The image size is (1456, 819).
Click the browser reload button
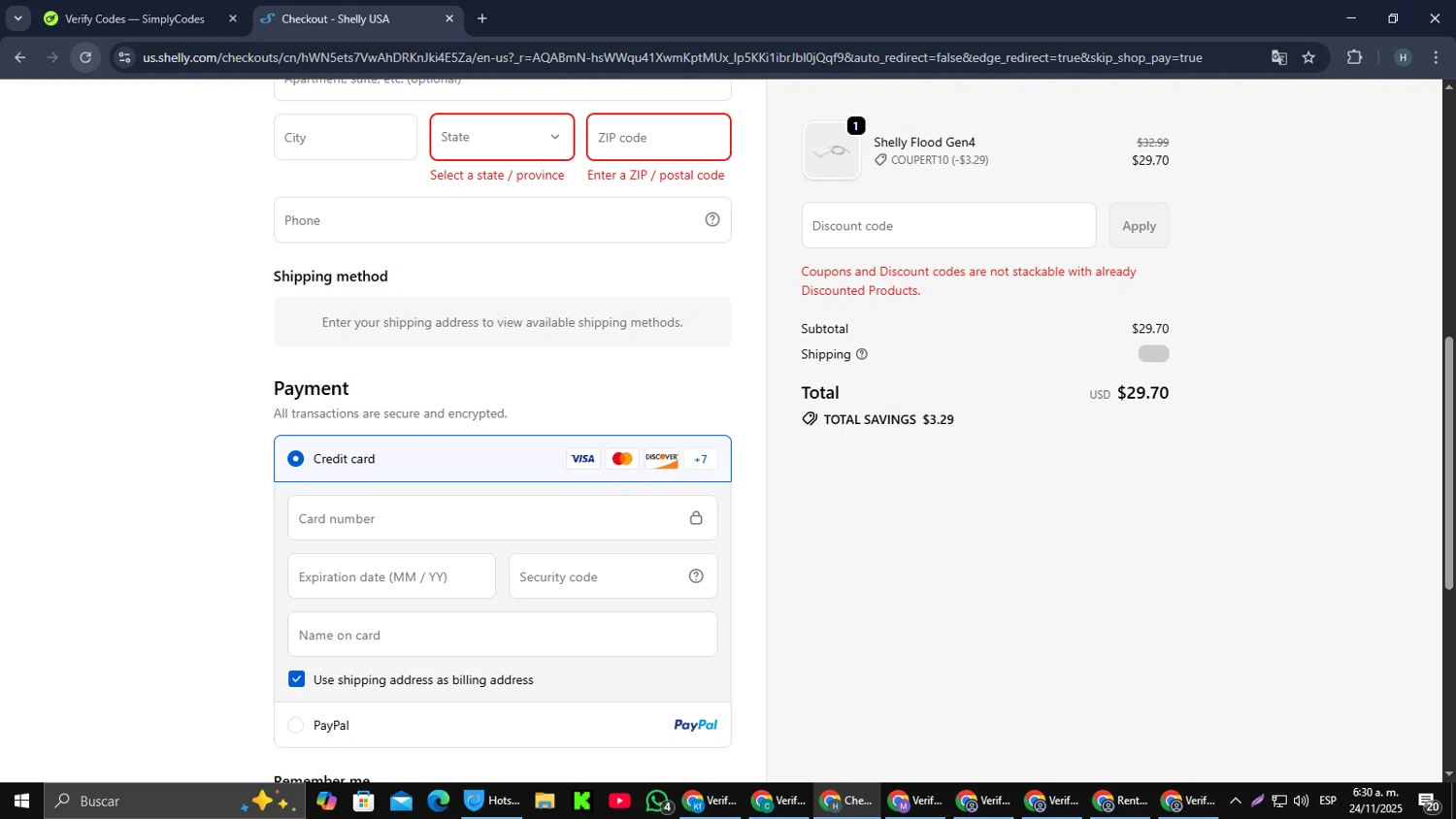(85, 57)
